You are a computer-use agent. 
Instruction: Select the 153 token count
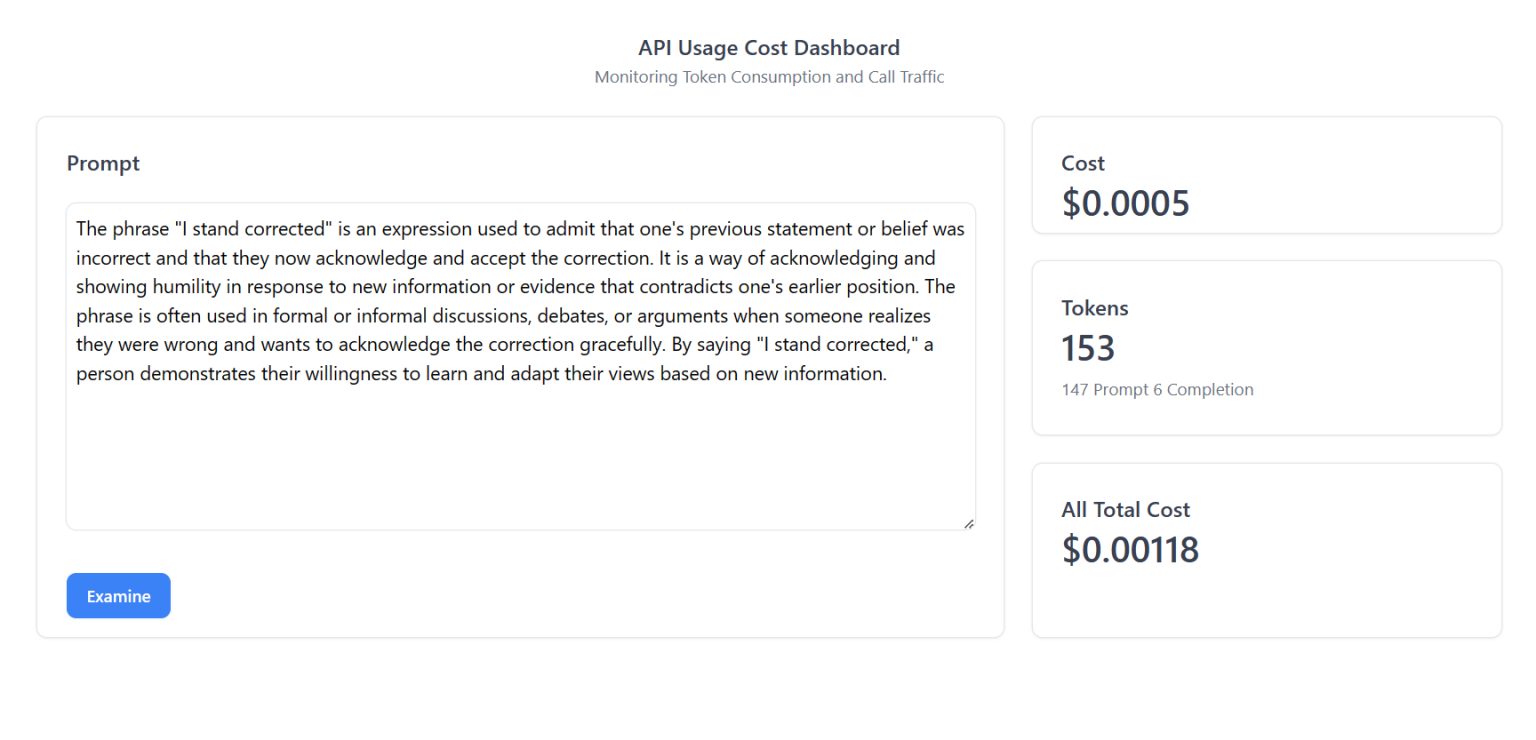1088,348
